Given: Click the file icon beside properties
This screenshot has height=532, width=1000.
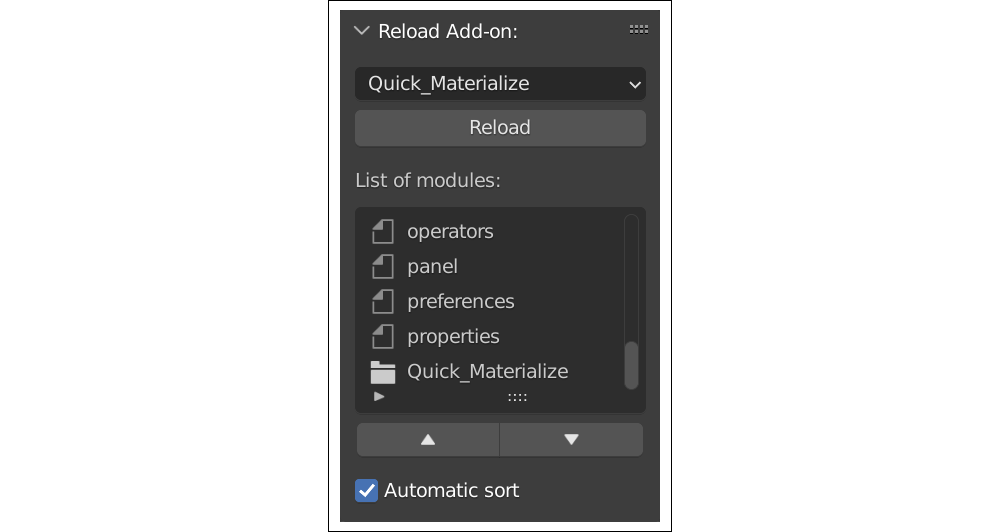Looking at the screenshot, I should 383,337.
